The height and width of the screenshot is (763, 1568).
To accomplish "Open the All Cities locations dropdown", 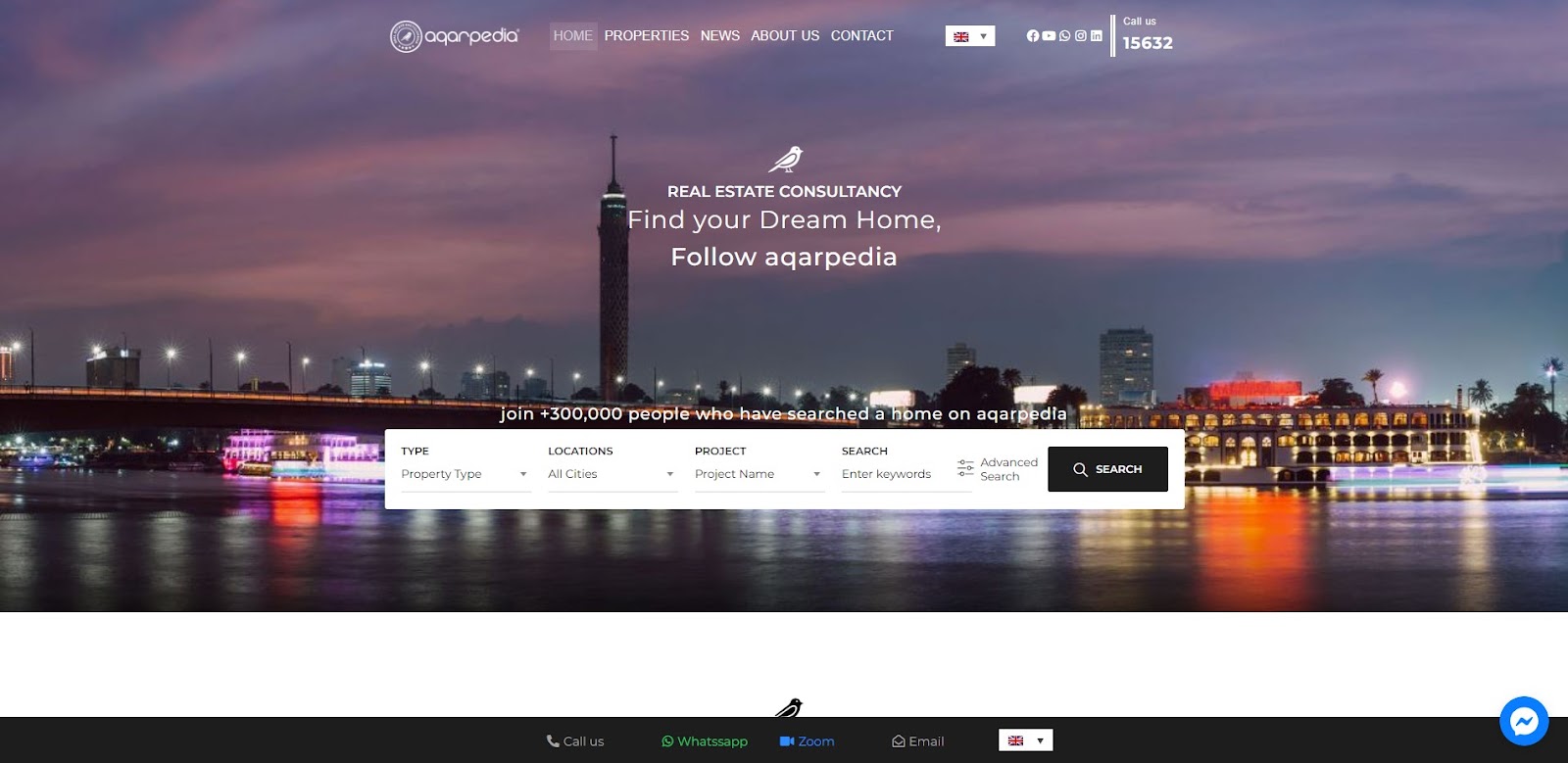I will pyautogui.click(x=612, y=474).
